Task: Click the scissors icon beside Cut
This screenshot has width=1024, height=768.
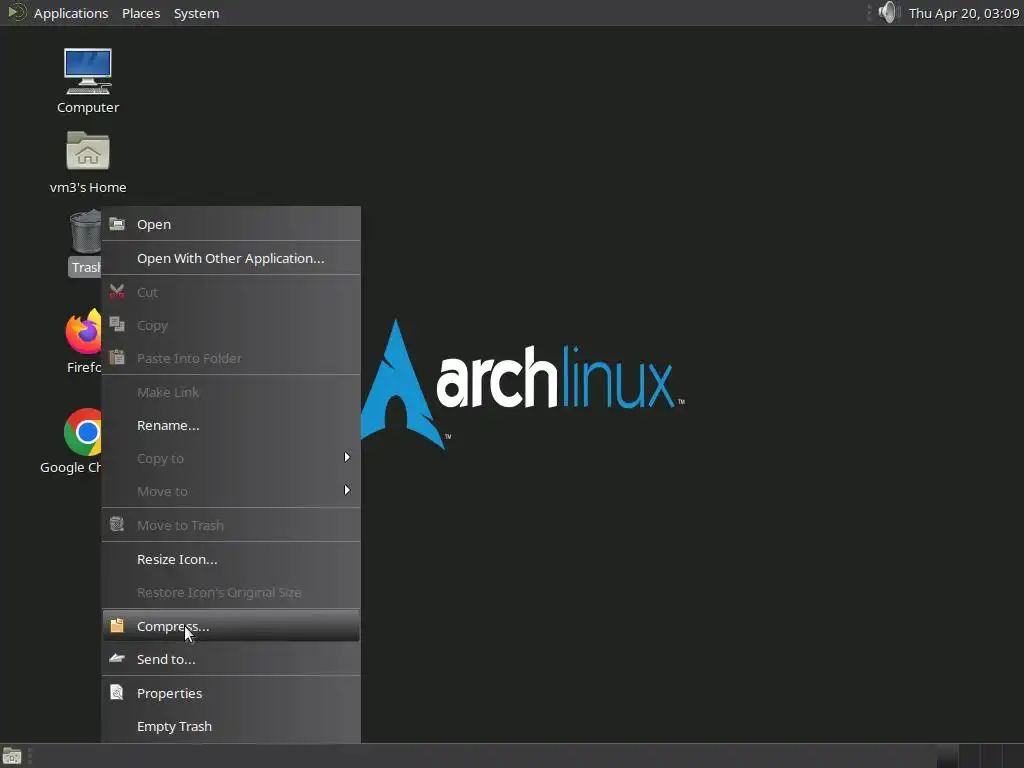Action: (x=117, y=292)
